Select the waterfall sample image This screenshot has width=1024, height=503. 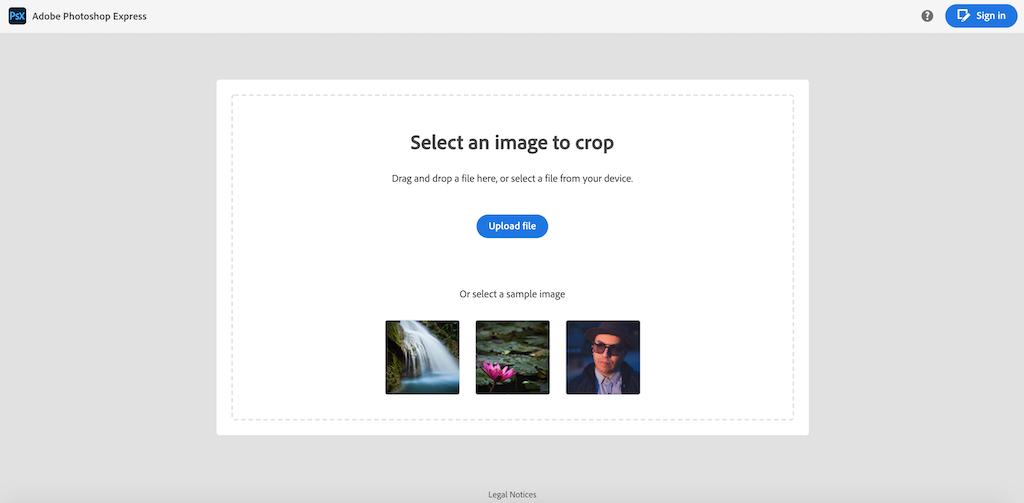422,357
